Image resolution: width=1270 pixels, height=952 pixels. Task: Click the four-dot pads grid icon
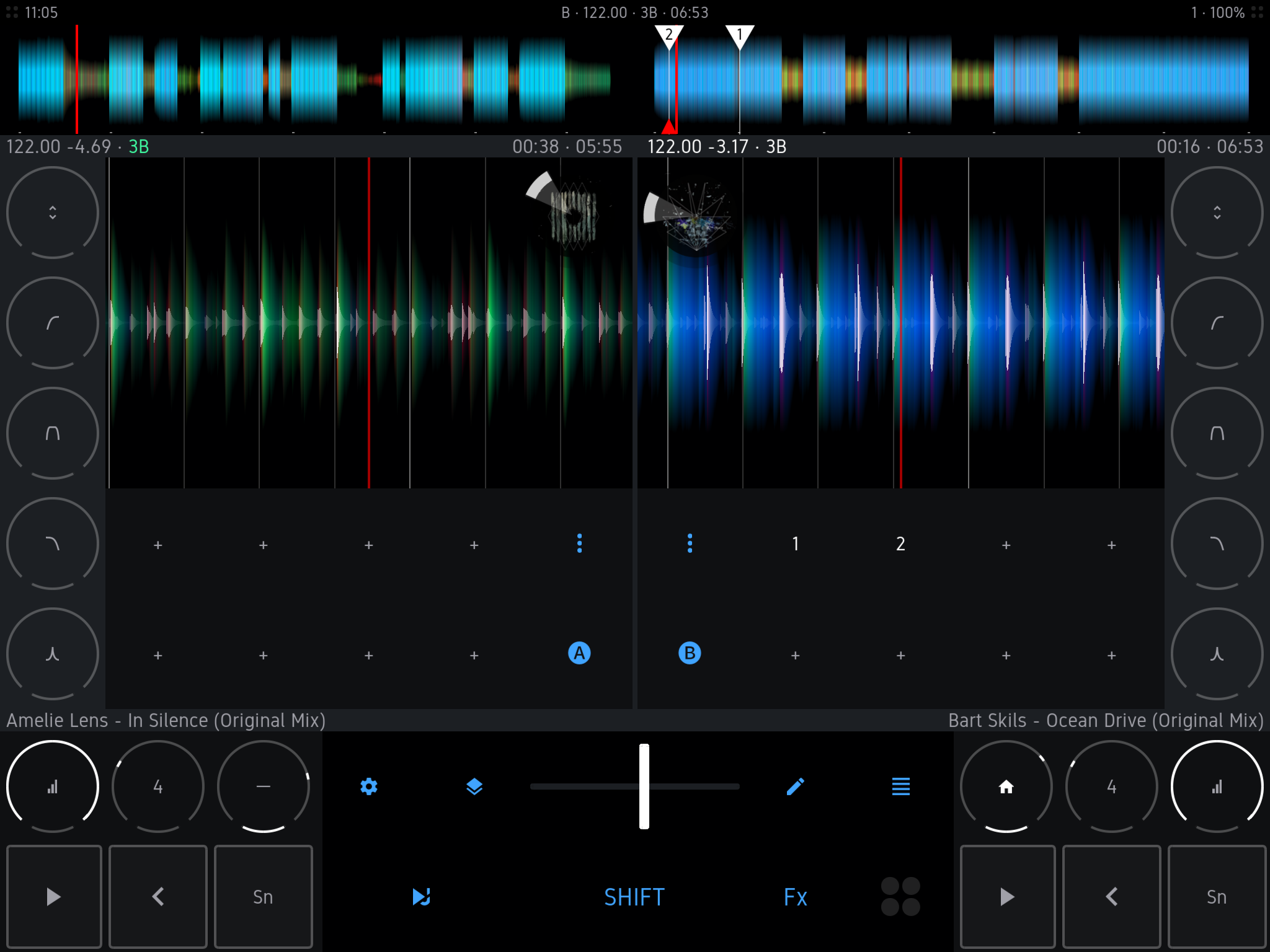(x=900, y=896)
